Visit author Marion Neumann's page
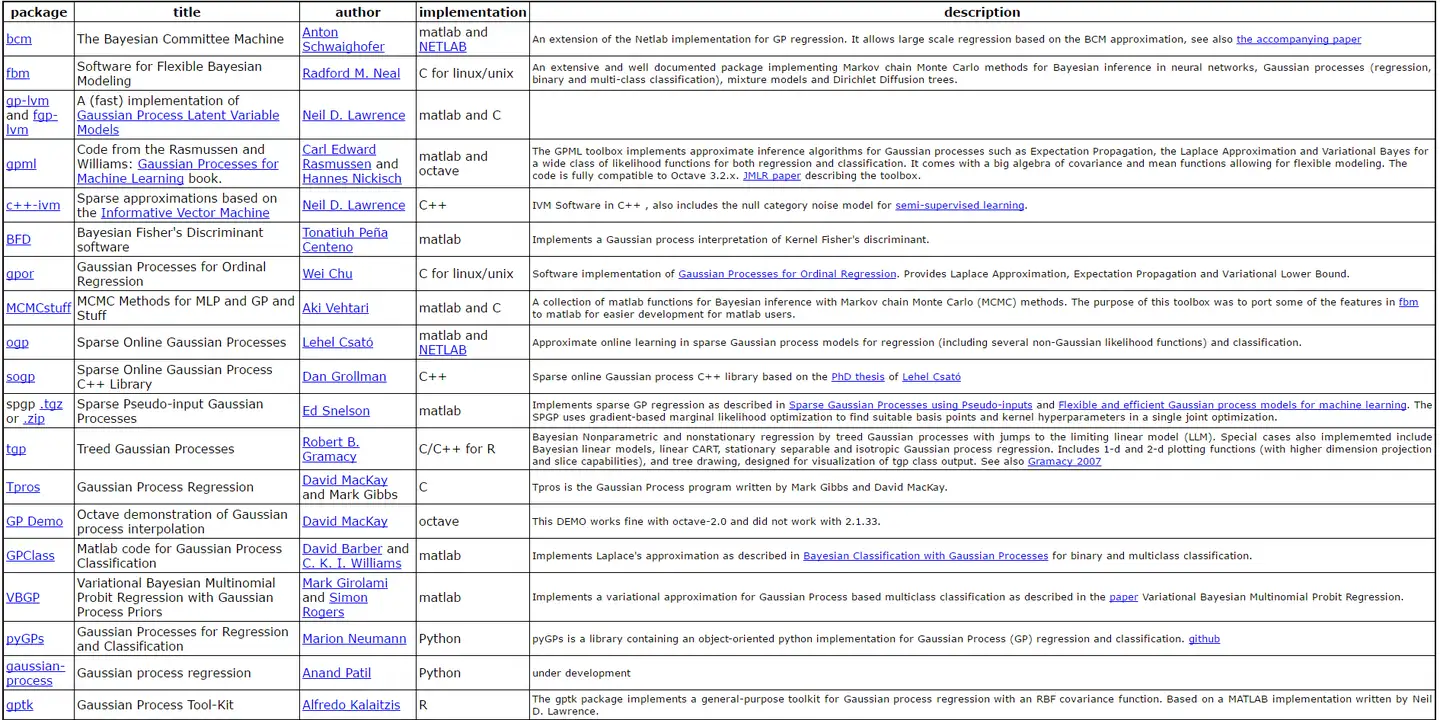1440x720 pixels. click(x=354, y=638)
